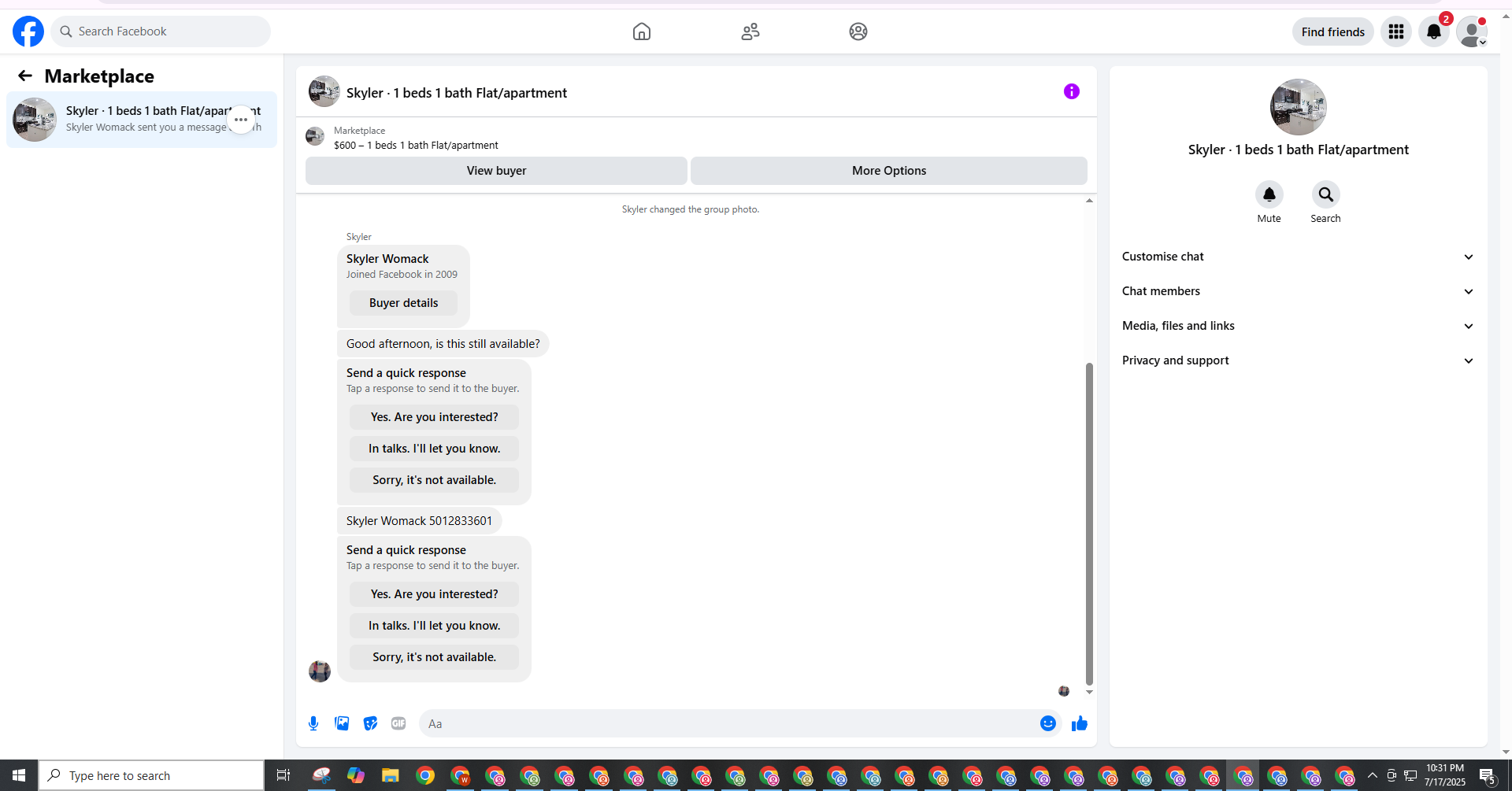Expand the Chat members section
1512x791 pixels.
[x=1299, y=291]
